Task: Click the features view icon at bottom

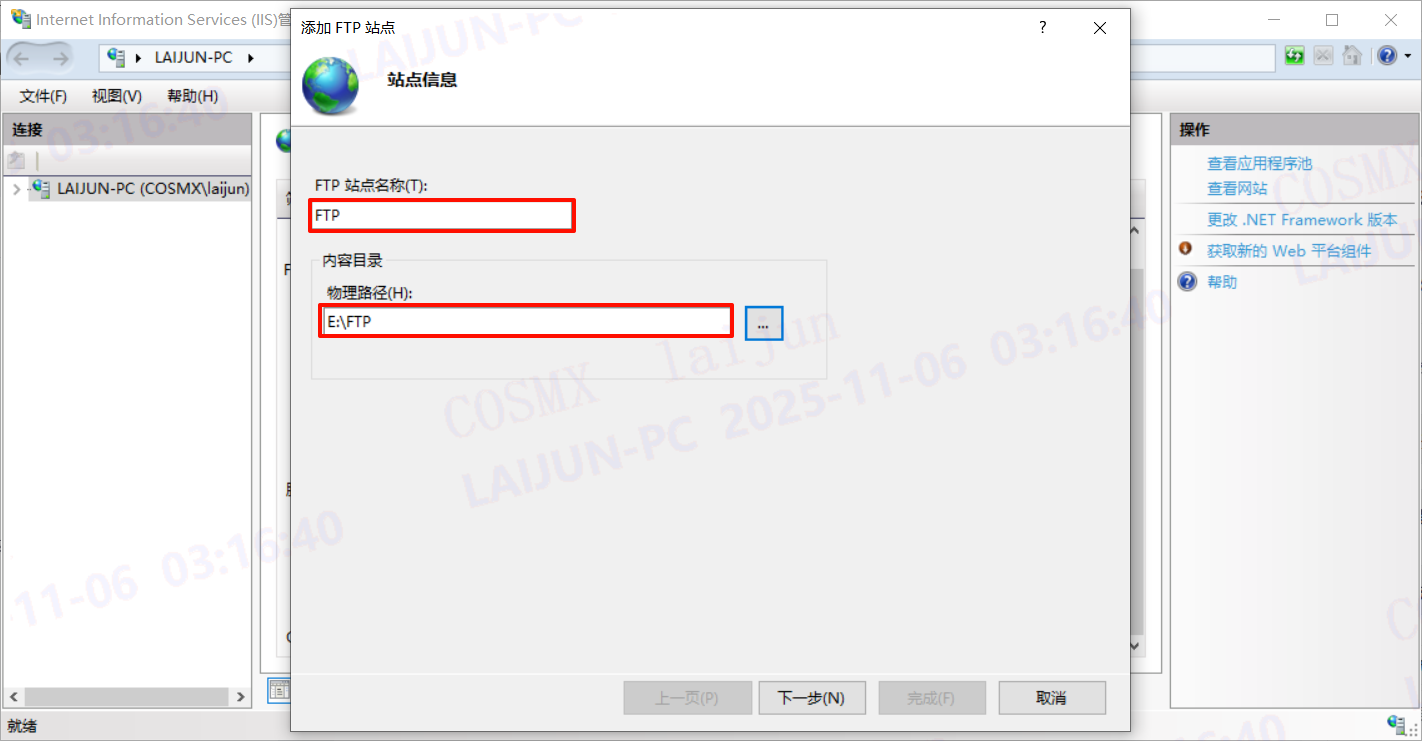Action: pos(279,689)
